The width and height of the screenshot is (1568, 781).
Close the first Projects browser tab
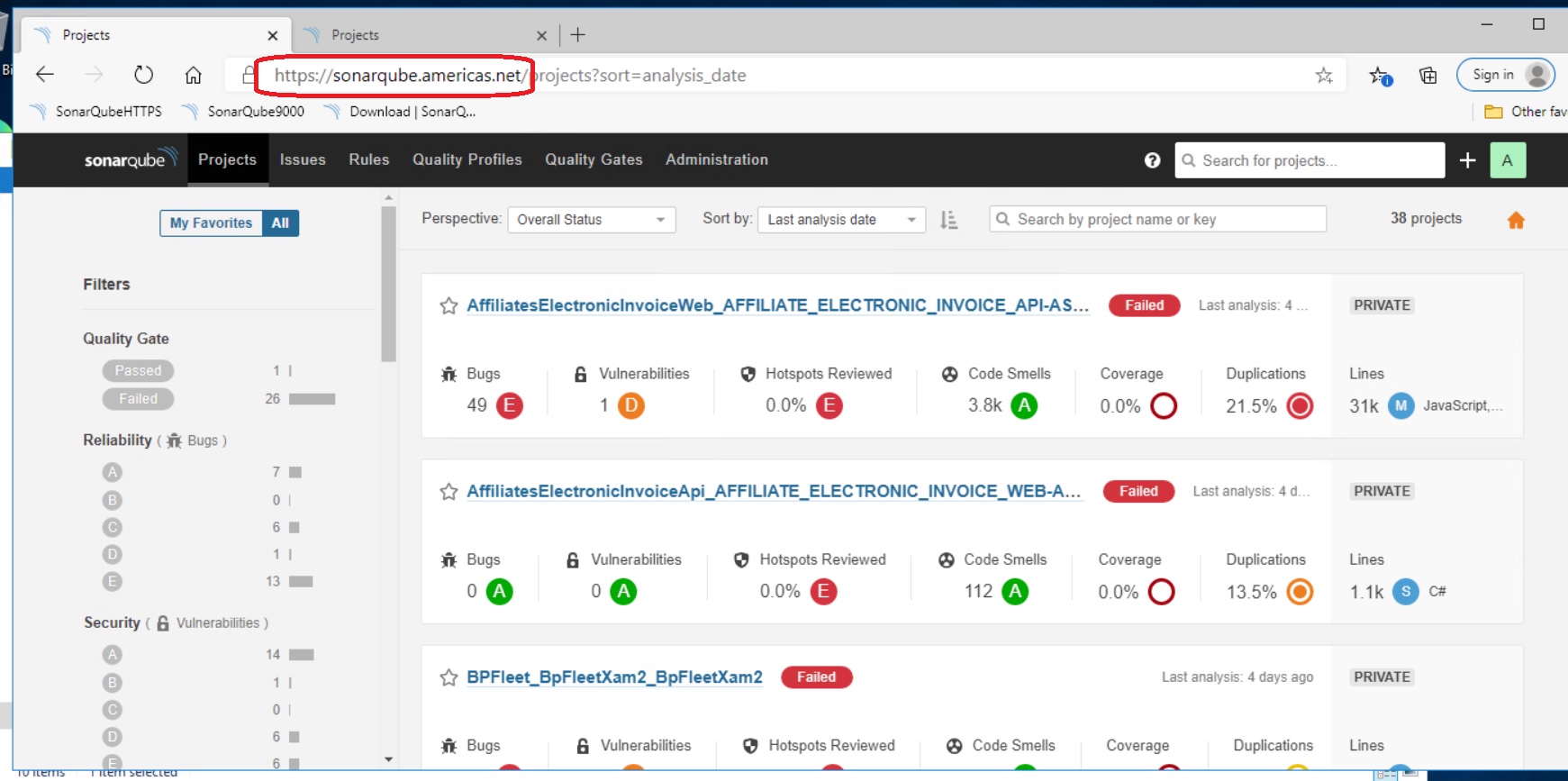coord(273,35)
